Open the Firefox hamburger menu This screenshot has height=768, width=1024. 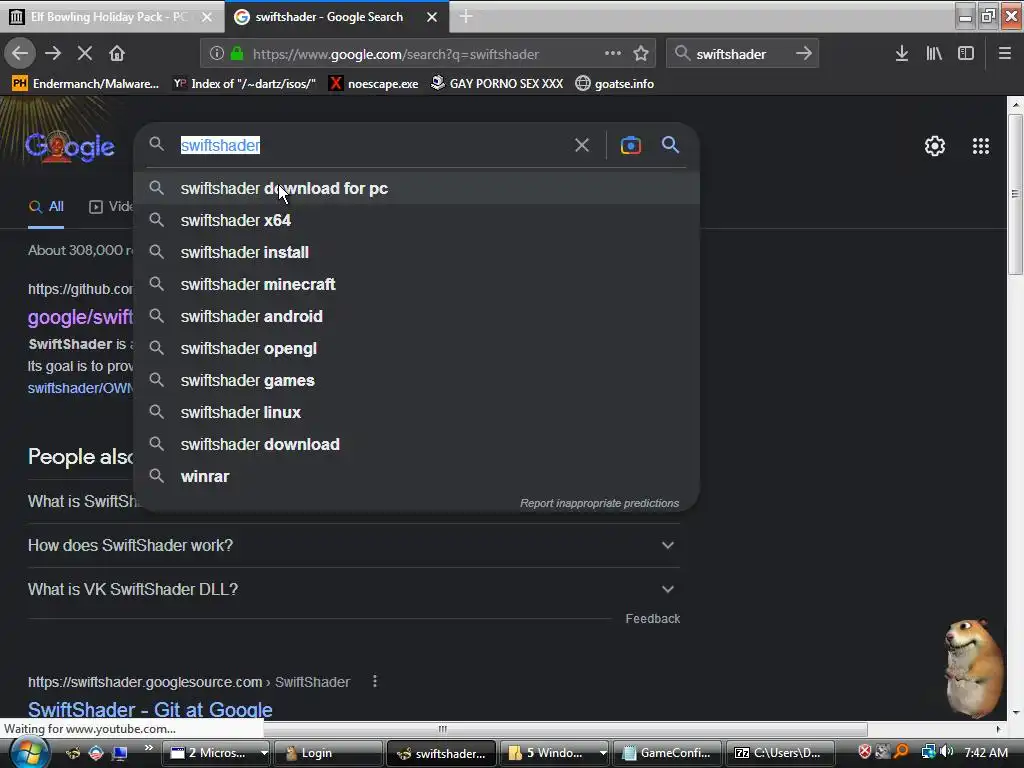pos(1005,54)
